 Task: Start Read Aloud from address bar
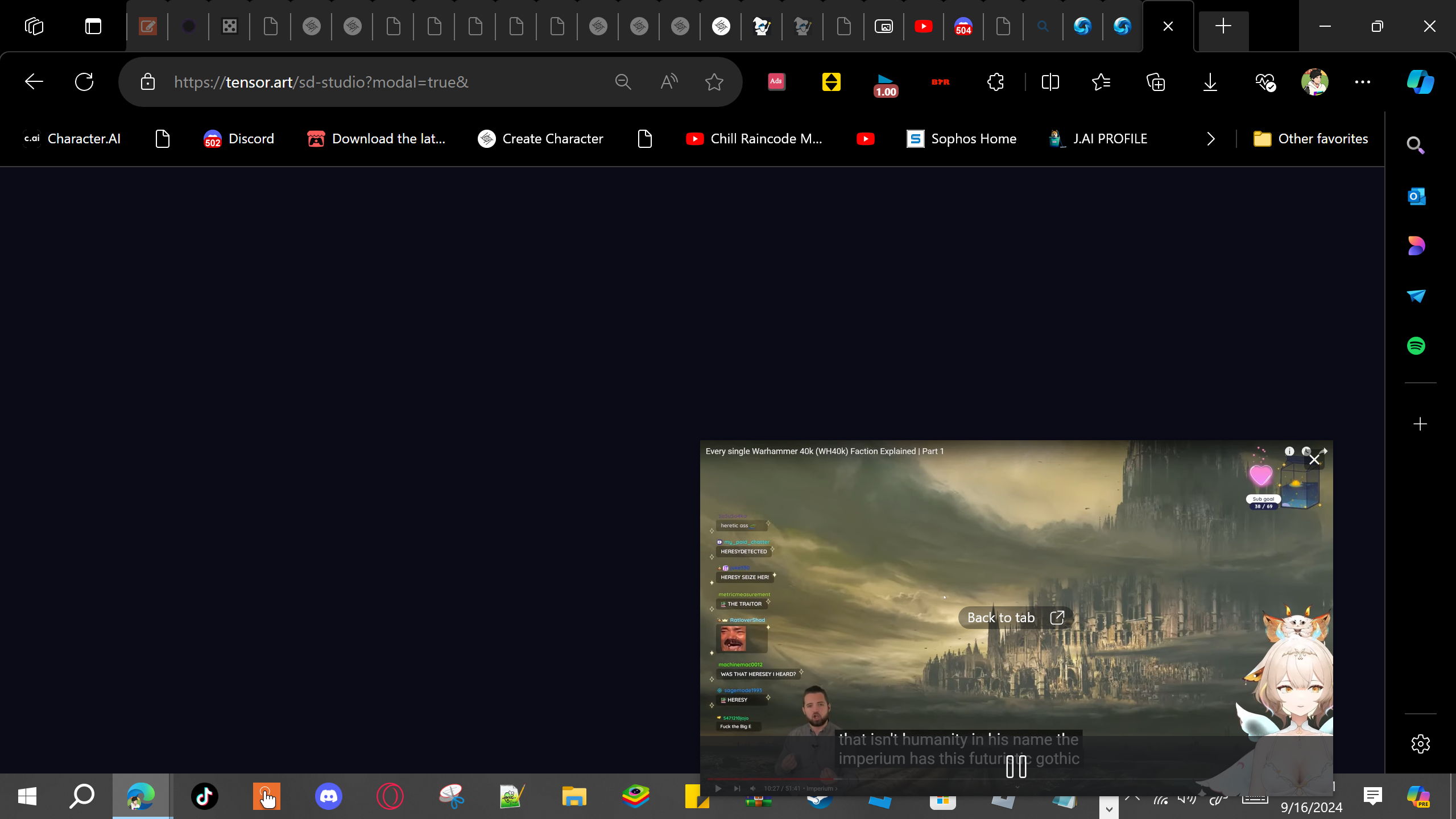[x=669, y=82]
